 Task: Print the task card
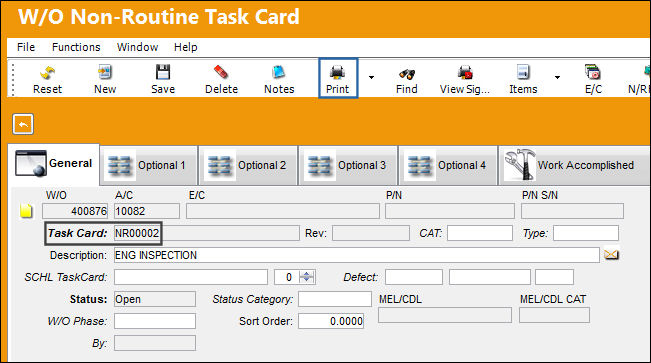pyautogui.click(x=338, y=78)
